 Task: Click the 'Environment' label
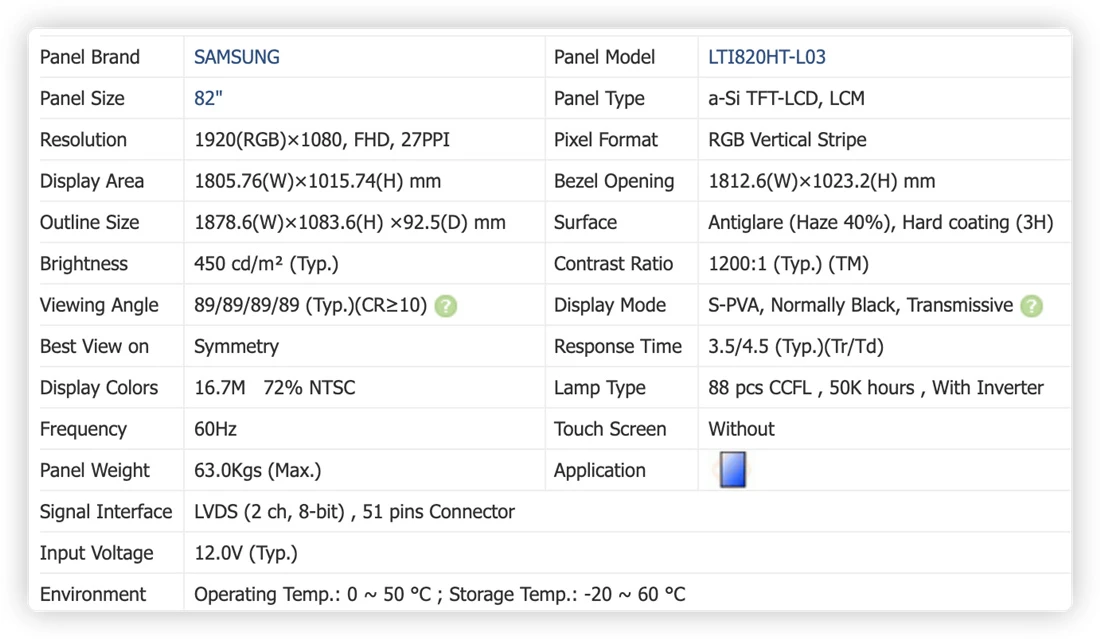pyautogui.click(x=93, y=594)
